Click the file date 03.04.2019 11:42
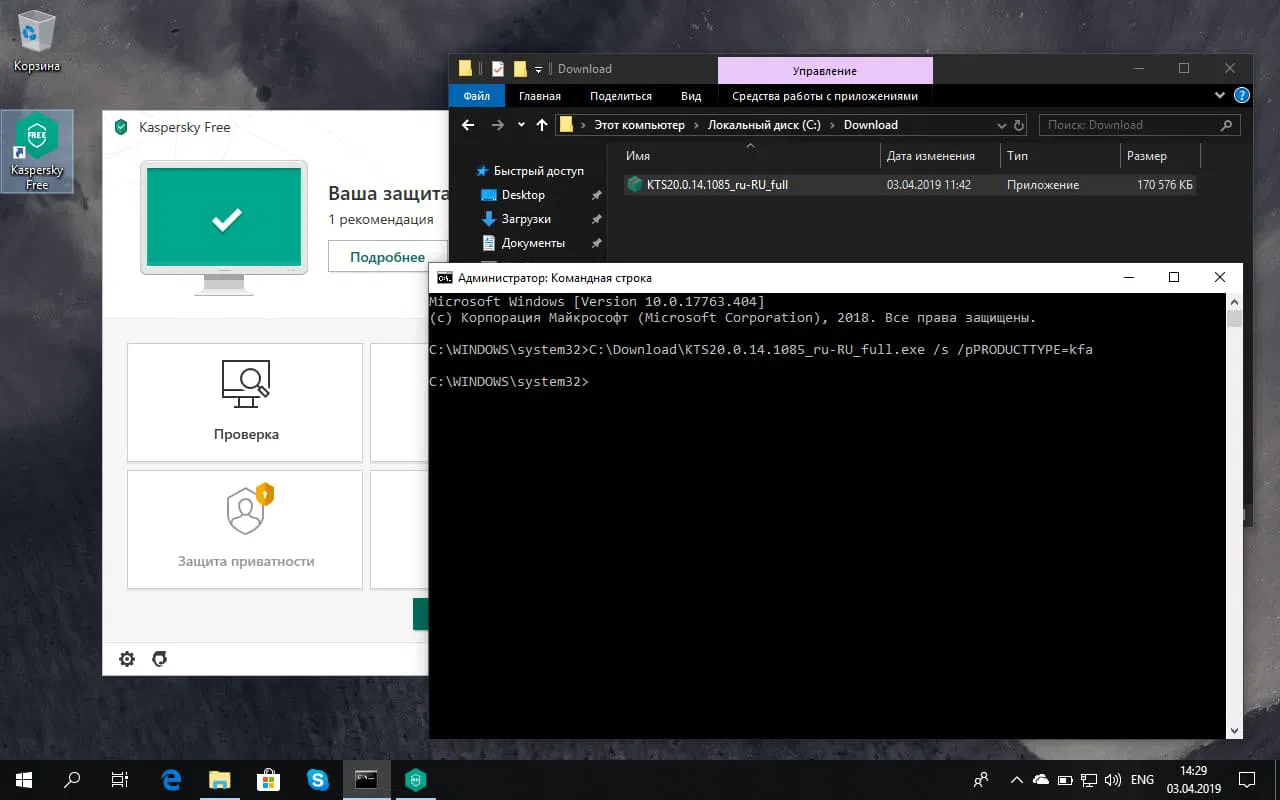 [929, 185]
